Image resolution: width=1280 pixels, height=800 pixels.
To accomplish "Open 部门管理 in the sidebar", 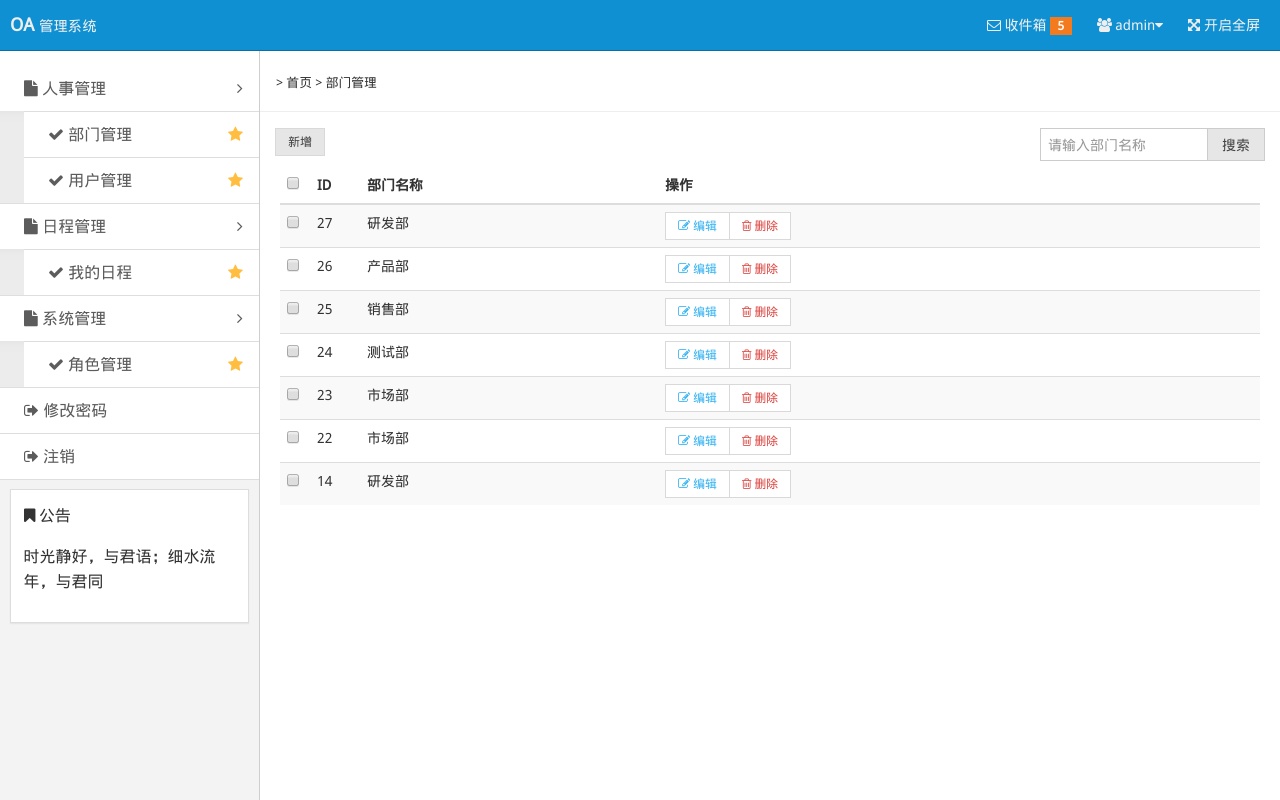I will coord(141,135).
